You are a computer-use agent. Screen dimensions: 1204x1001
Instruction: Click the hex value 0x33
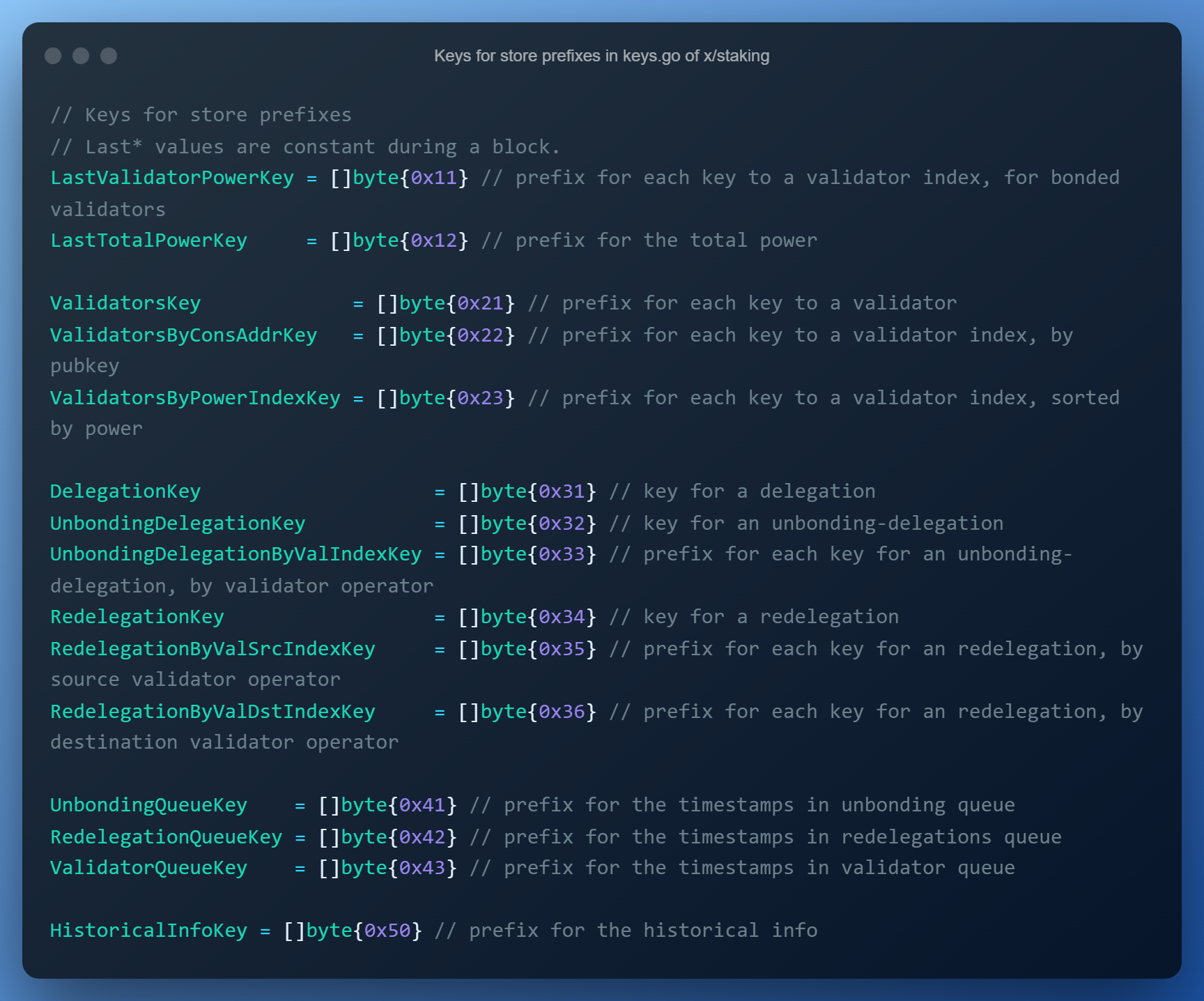click(x=562, y=554)
